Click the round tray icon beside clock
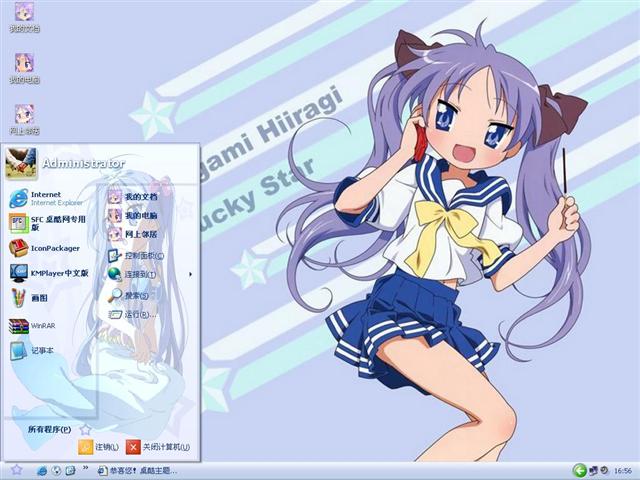The image size is (640, 480). tap(604, 471)
